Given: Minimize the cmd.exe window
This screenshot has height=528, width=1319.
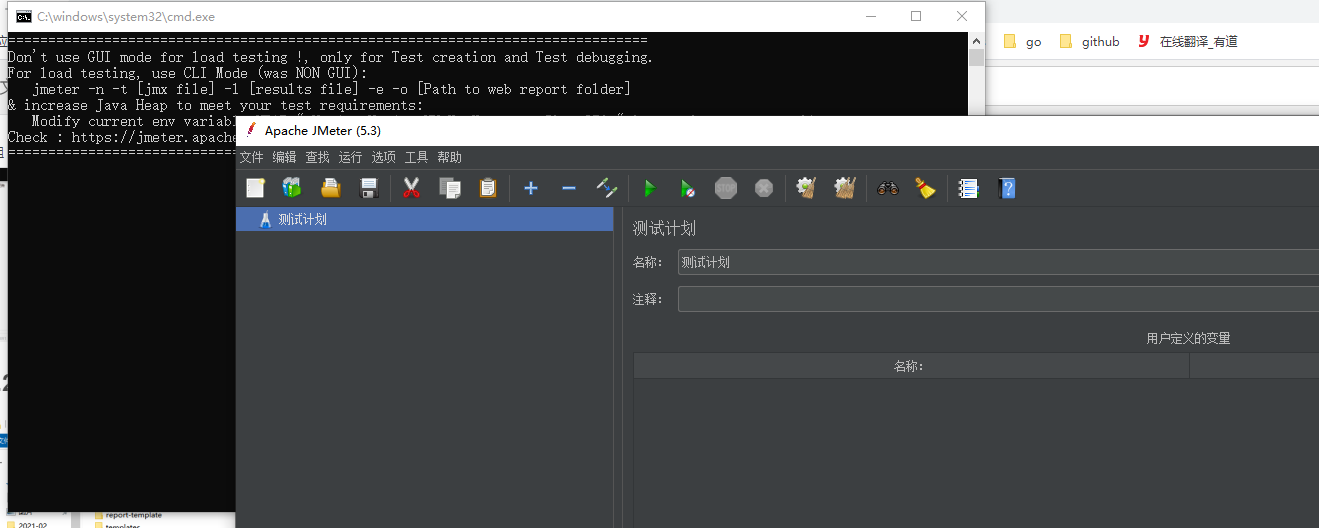Looking at the screenshot, I should tap(870, 16).
